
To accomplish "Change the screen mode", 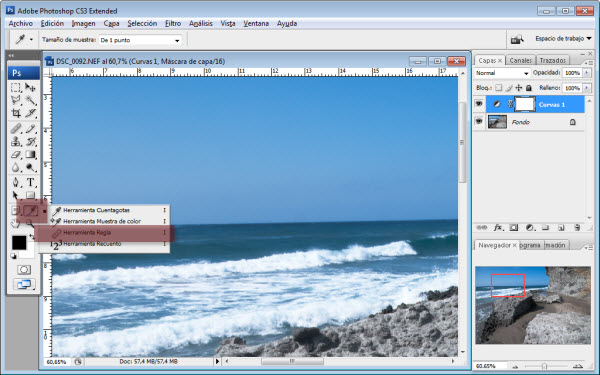I will point(24,284).
